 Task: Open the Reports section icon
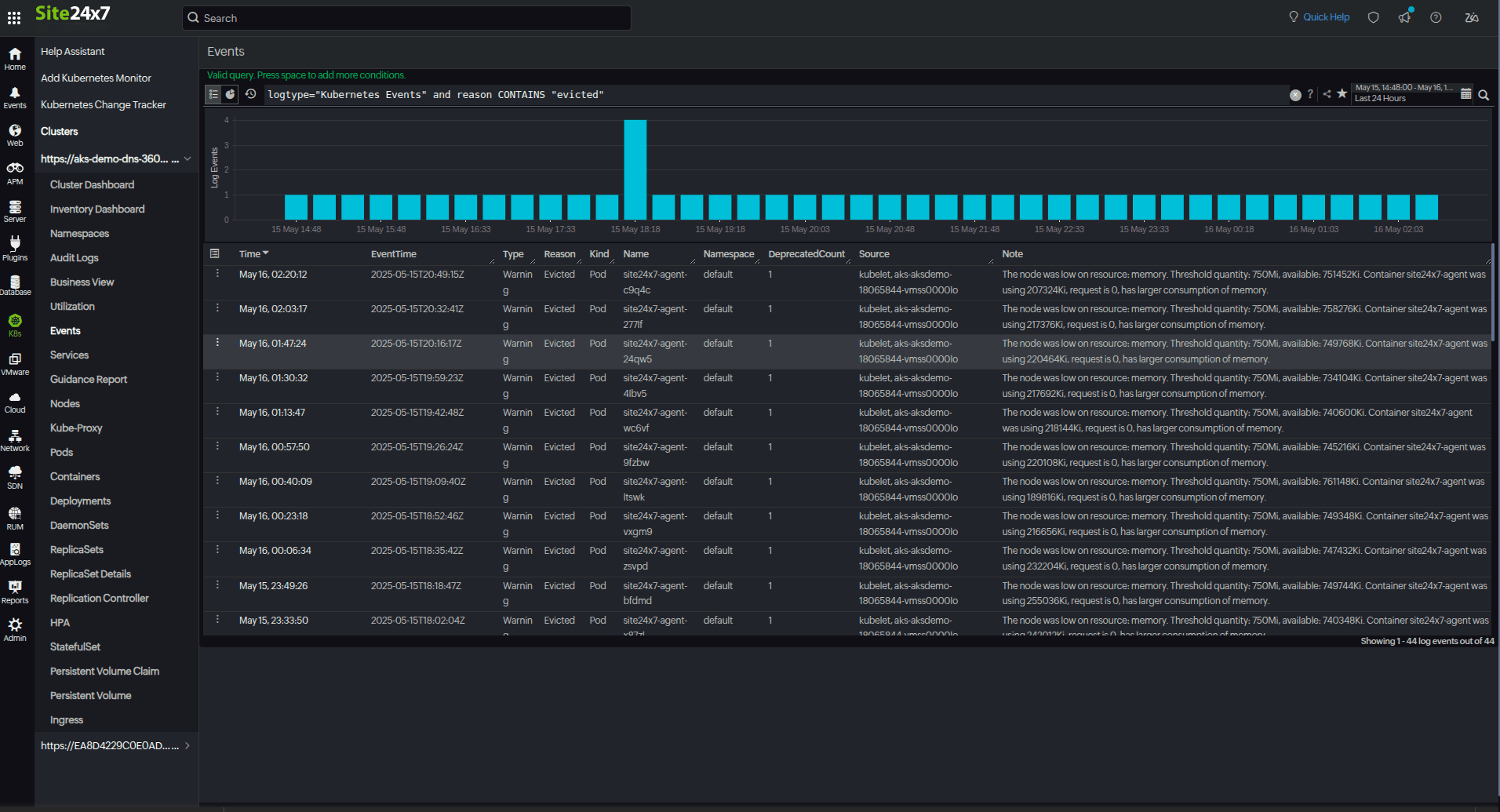tap(15, 592)
